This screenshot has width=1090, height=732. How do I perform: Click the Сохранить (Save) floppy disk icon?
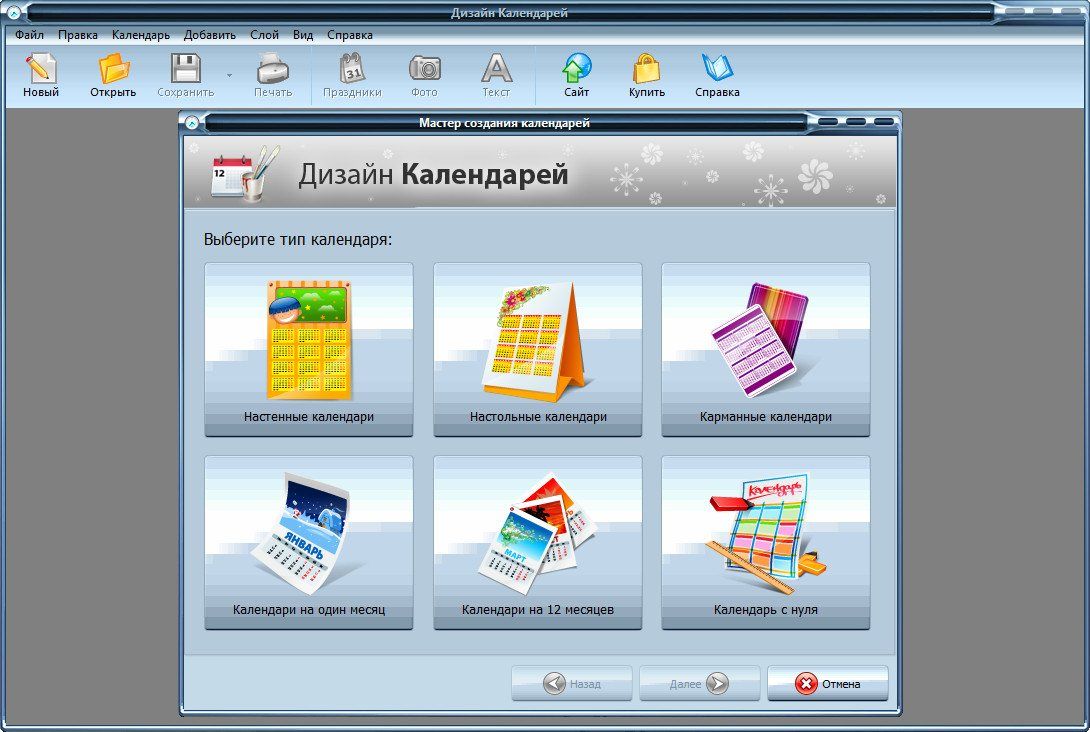coord(185,69)
